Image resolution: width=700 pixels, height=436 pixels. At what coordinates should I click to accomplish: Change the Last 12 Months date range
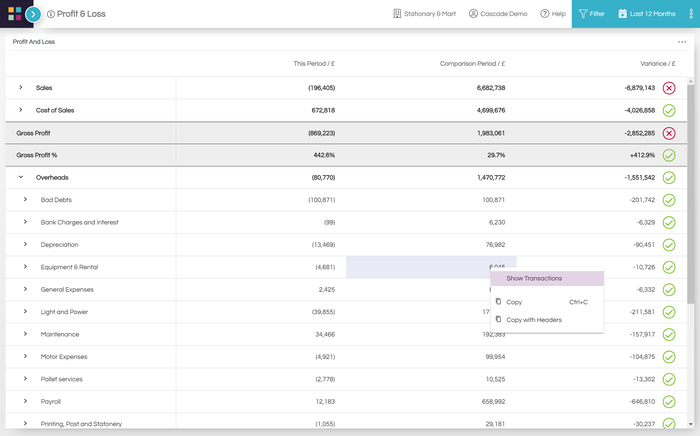coord(646,14)
